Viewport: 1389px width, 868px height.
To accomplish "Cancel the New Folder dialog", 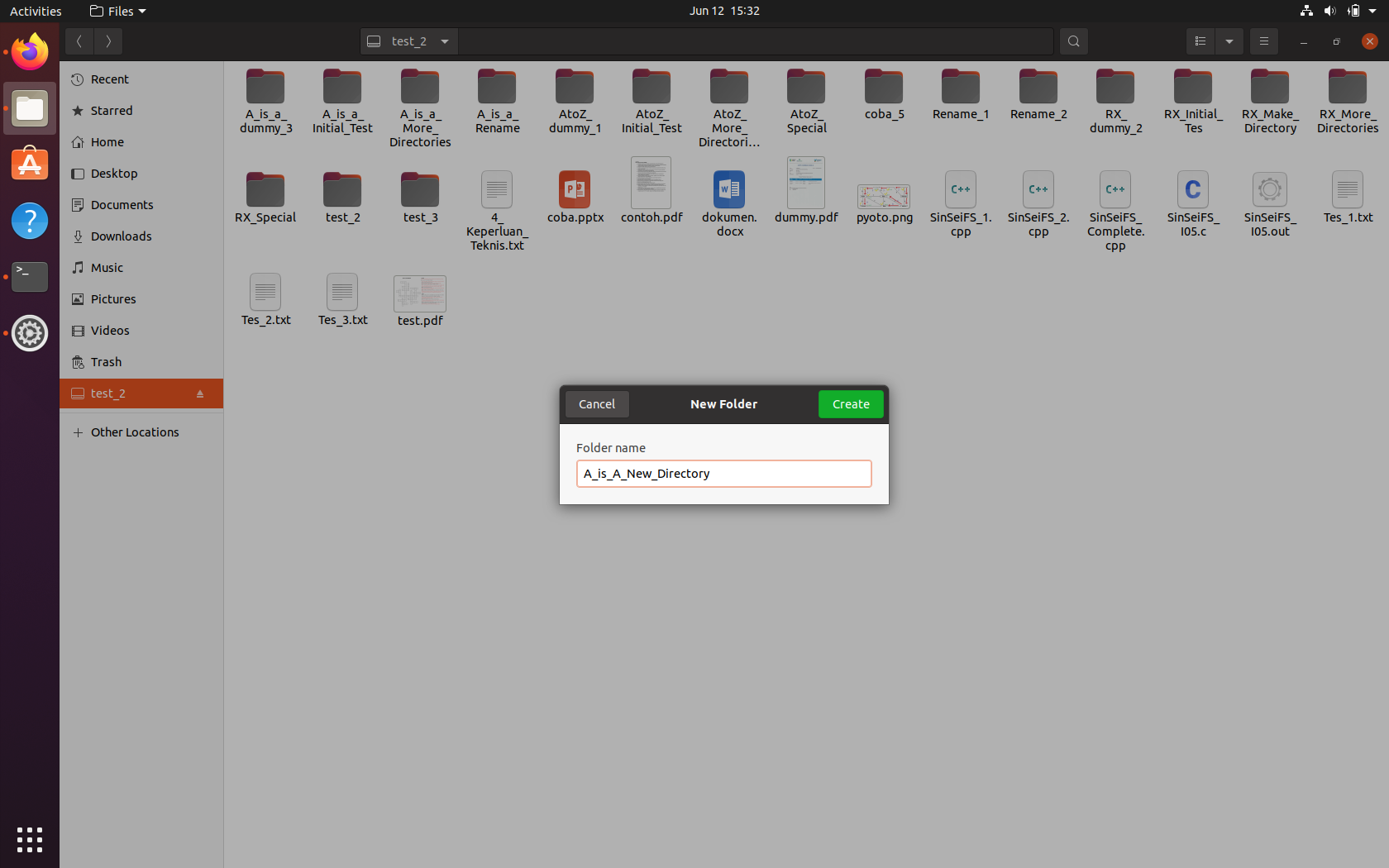I will point(596,404).
